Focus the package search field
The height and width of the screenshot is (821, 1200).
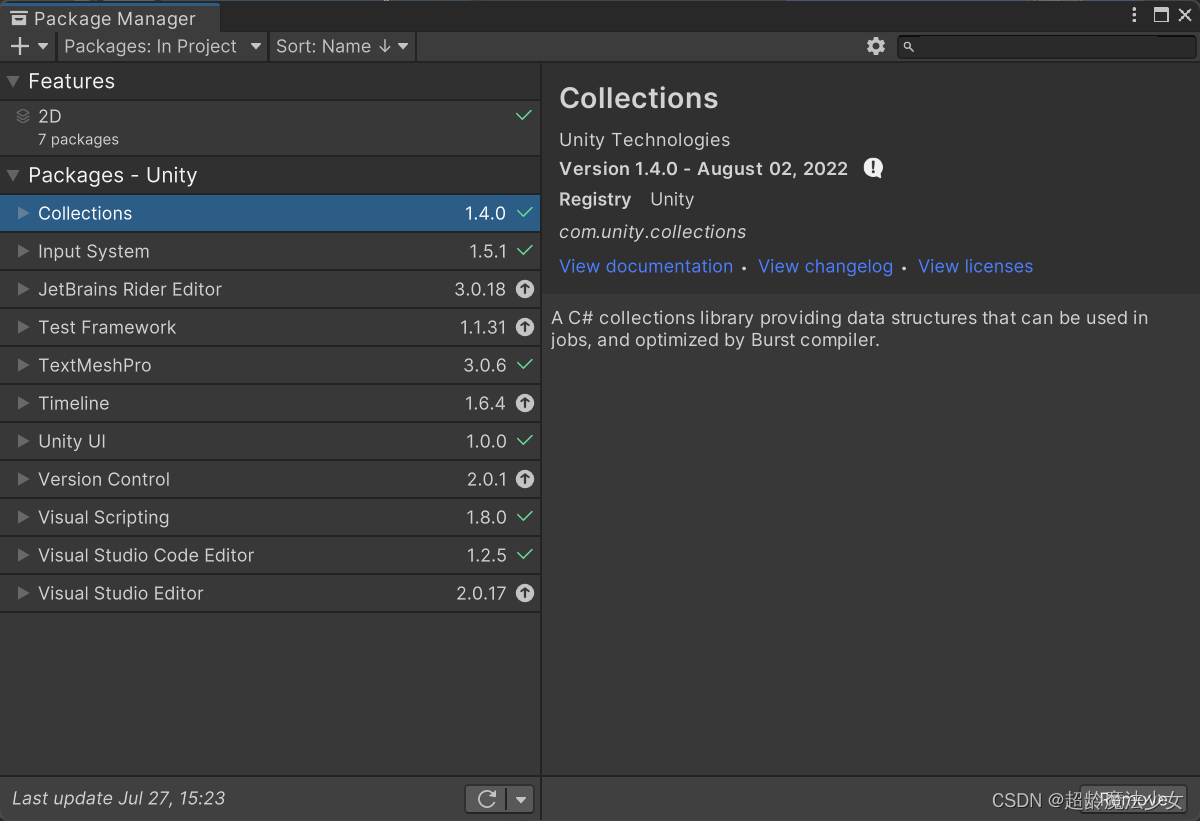click(1046, 47)
